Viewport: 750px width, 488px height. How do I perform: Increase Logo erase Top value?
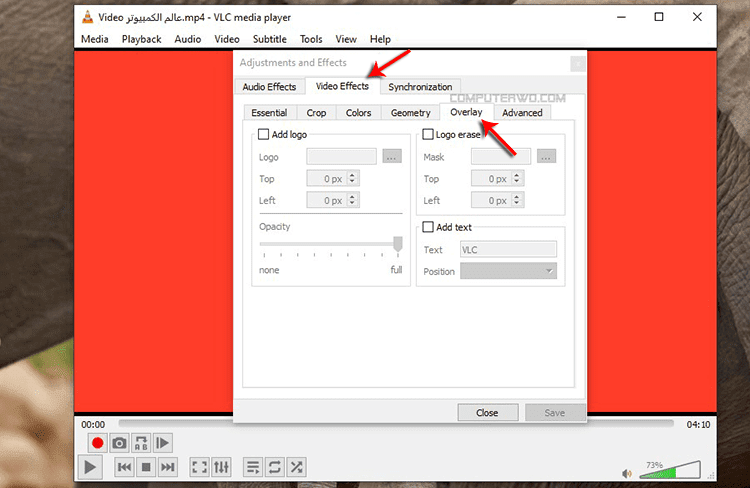[x=517, y=175]
